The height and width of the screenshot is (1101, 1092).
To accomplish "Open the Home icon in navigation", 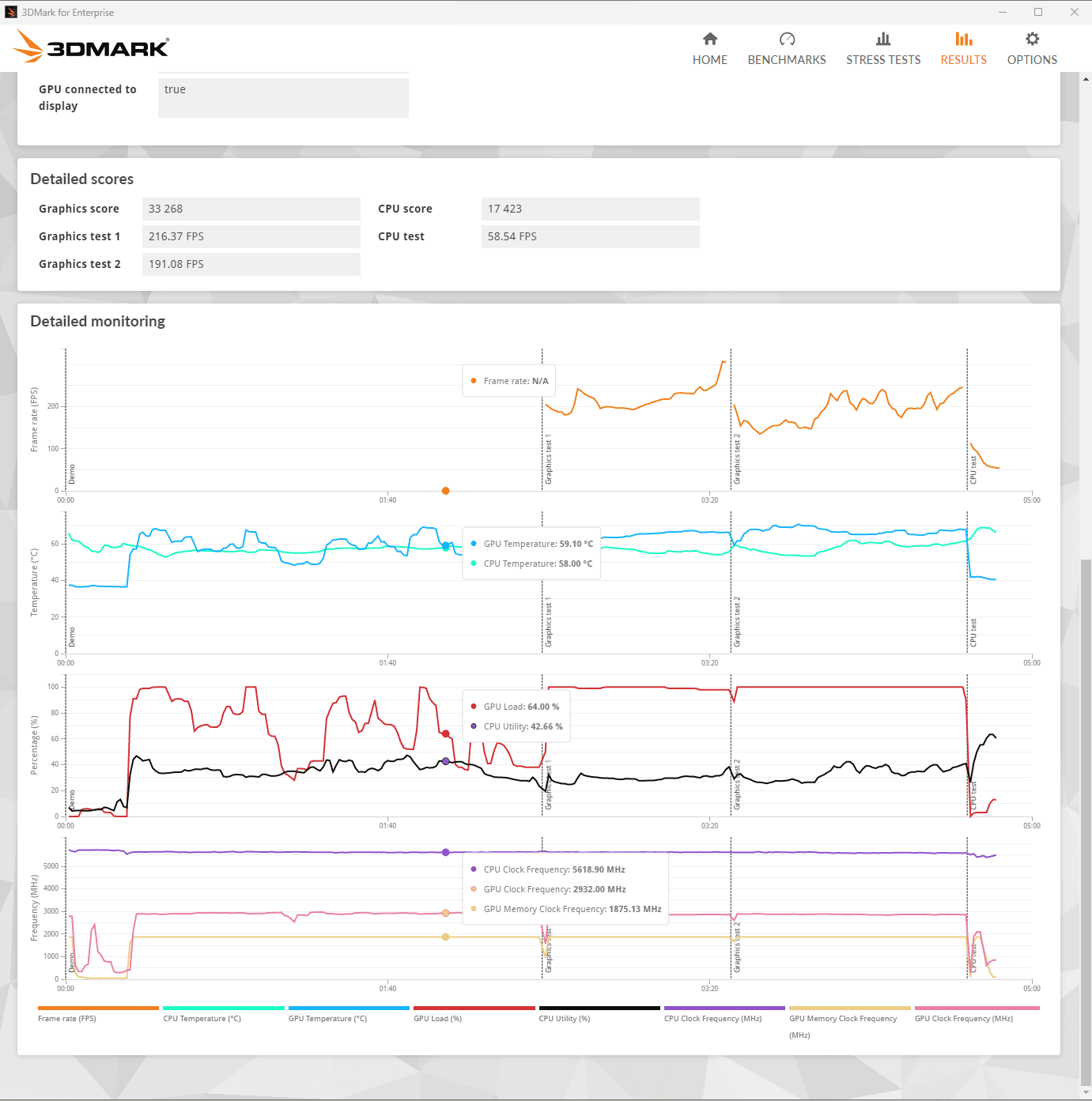I will [710, 39].
